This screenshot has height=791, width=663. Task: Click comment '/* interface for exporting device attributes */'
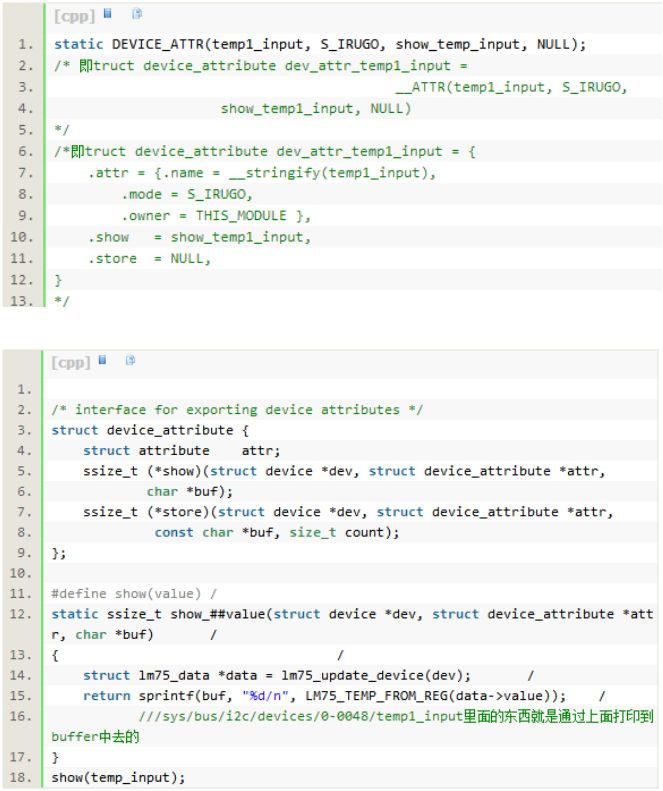[x=237, y=410]
